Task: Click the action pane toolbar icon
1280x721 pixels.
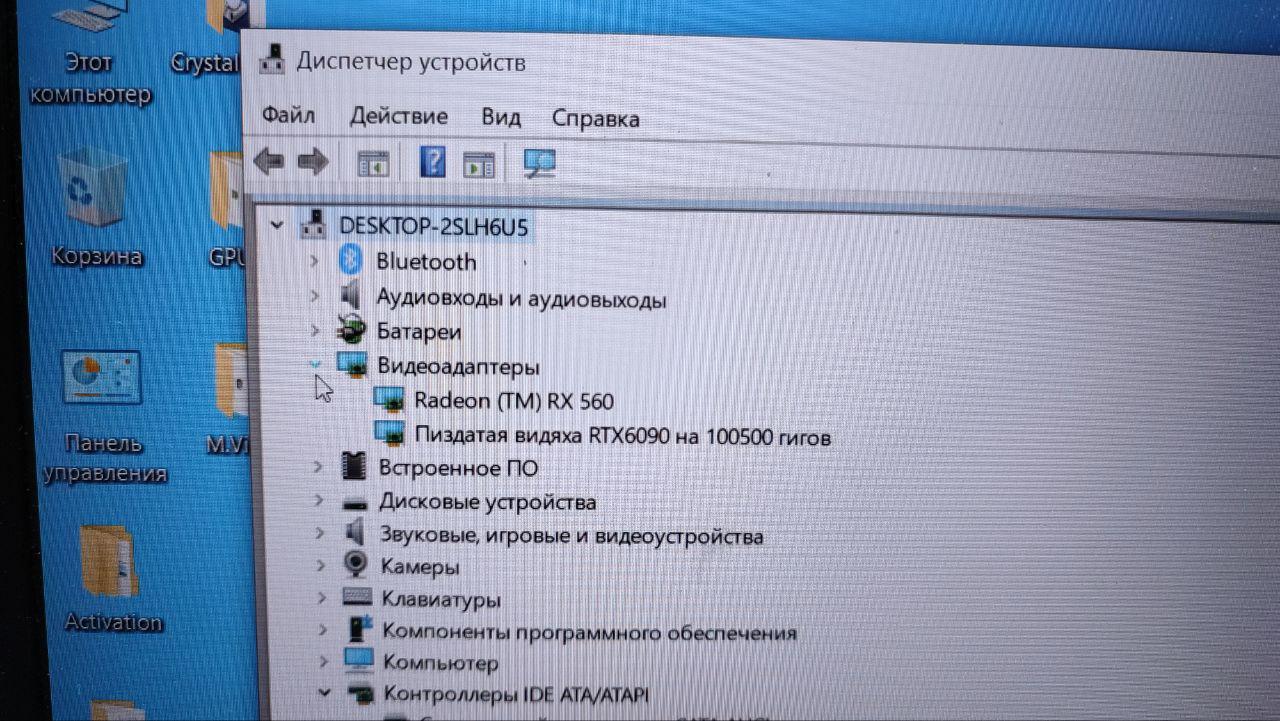Action: click(479, 164)
